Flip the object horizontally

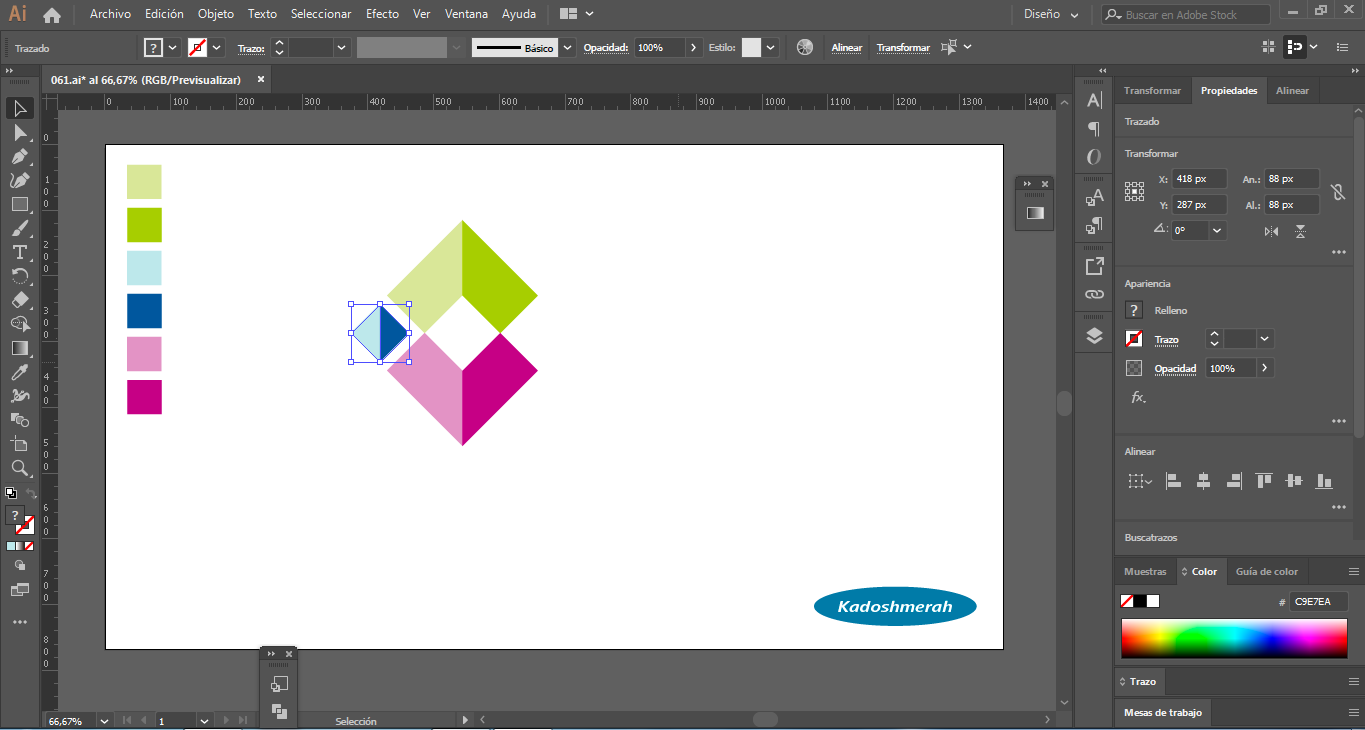1271,231
